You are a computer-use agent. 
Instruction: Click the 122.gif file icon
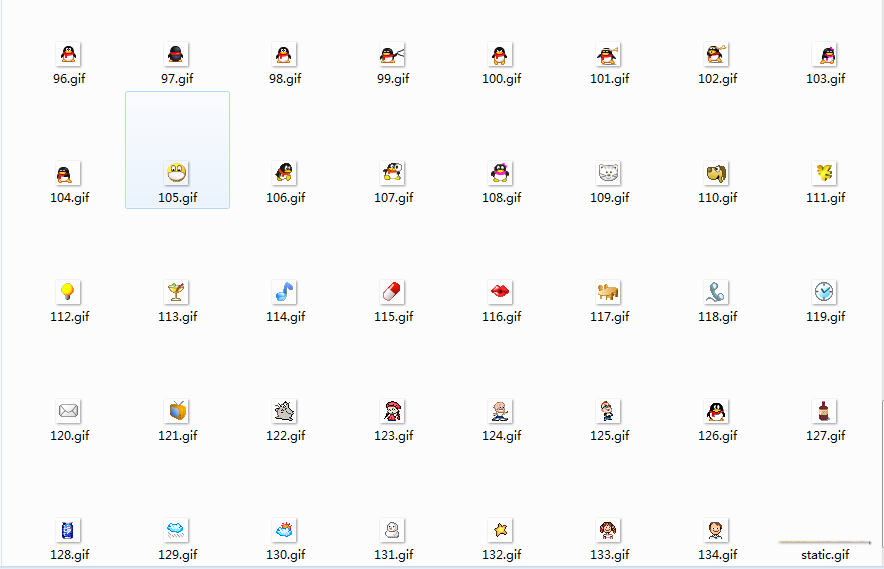click(284, 411)
